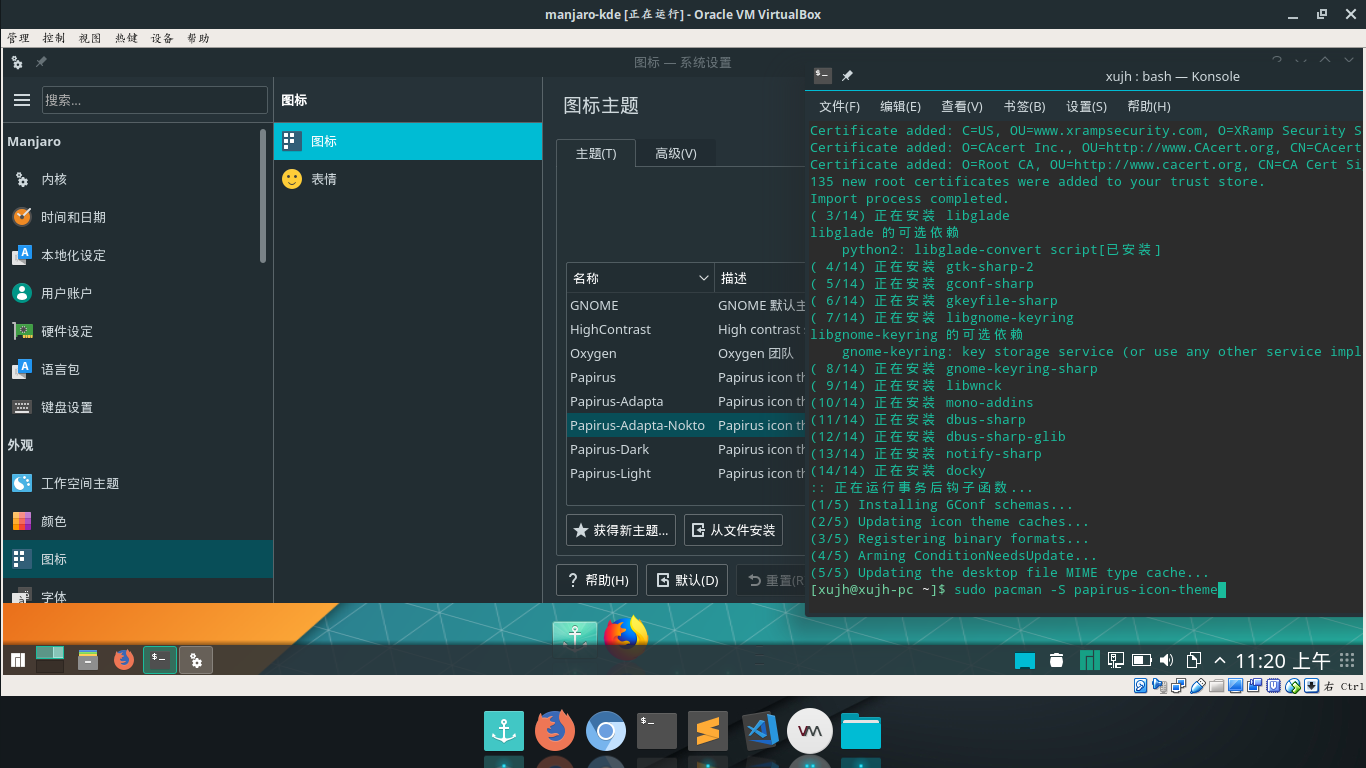Switch to System Settings via the panel task button

tap(196, 660)
